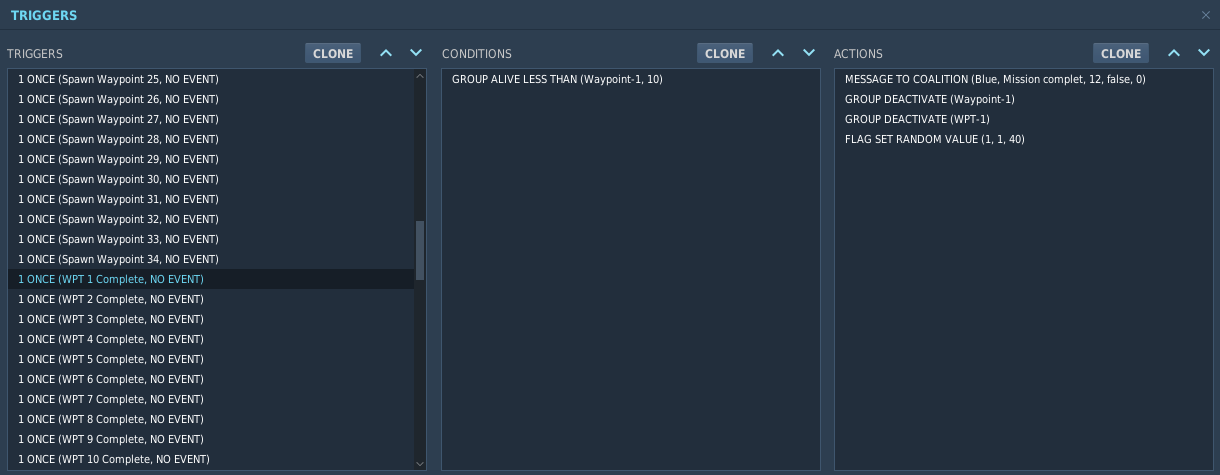
Task: Select trigger Spawn Waypoint 26
Action: pyautogui.click(x=211, y=99)
